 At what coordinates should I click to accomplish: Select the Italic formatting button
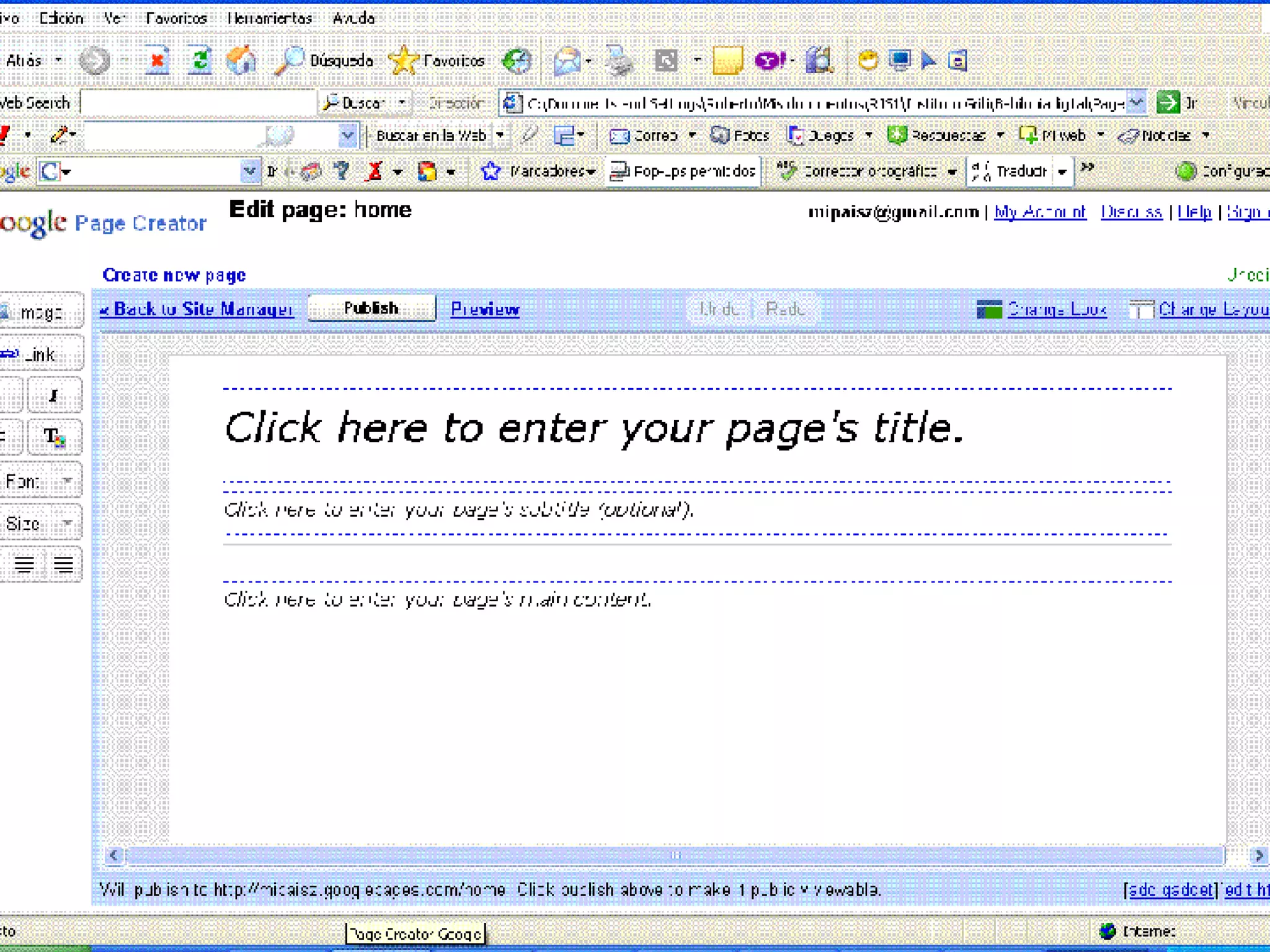(55, 395)
